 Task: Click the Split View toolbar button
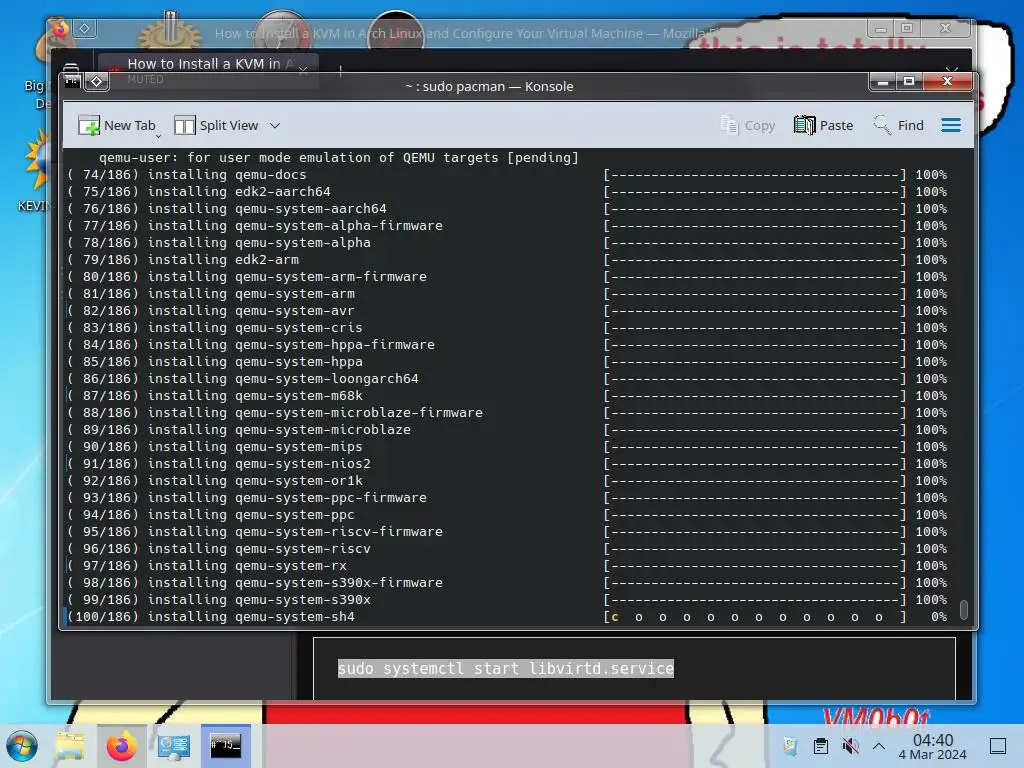216,125
